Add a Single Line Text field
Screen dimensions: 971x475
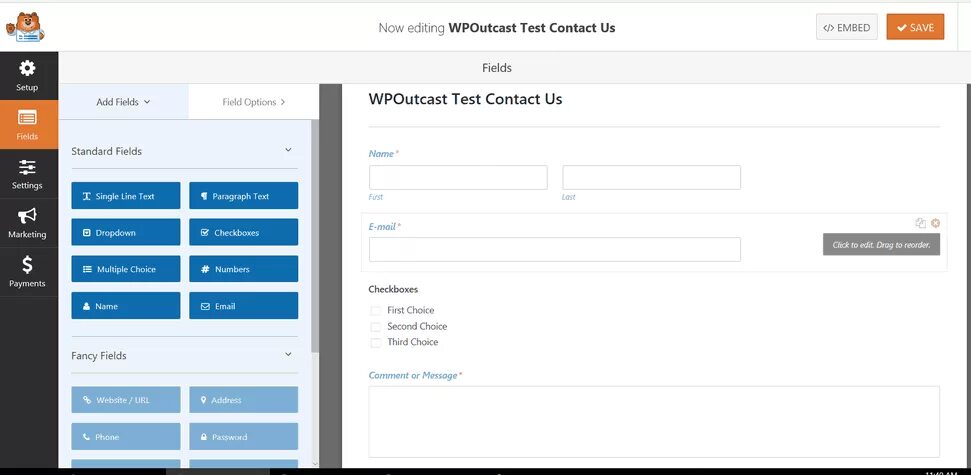(x=126, y=196)
